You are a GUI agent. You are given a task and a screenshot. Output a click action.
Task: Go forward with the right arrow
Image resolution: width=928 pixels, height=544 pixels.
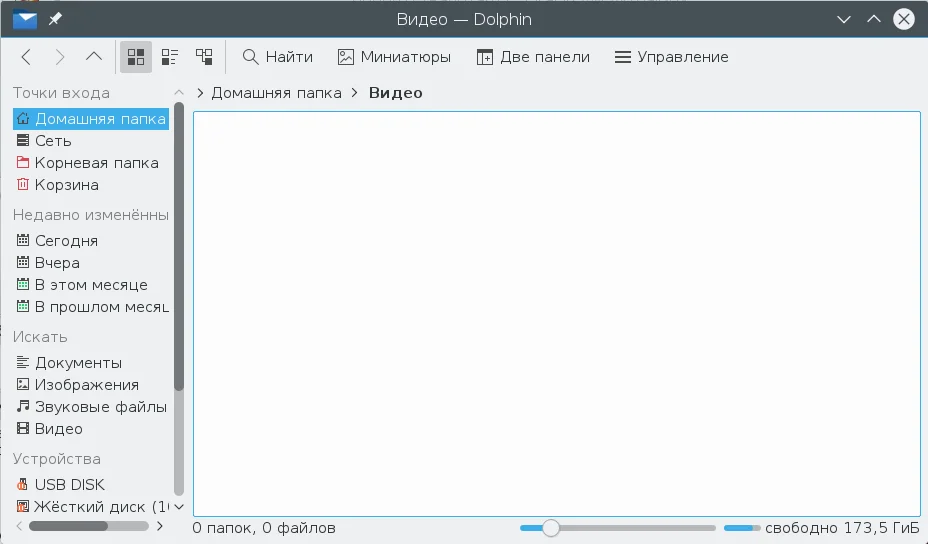point(60,57)
